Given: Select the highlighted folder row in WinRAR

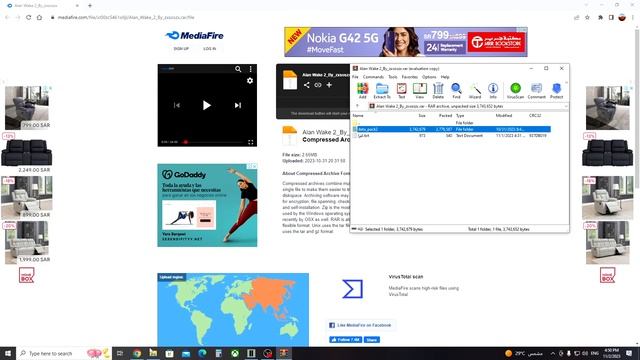Looking at the screenshot, I should (x=451, y=129).
